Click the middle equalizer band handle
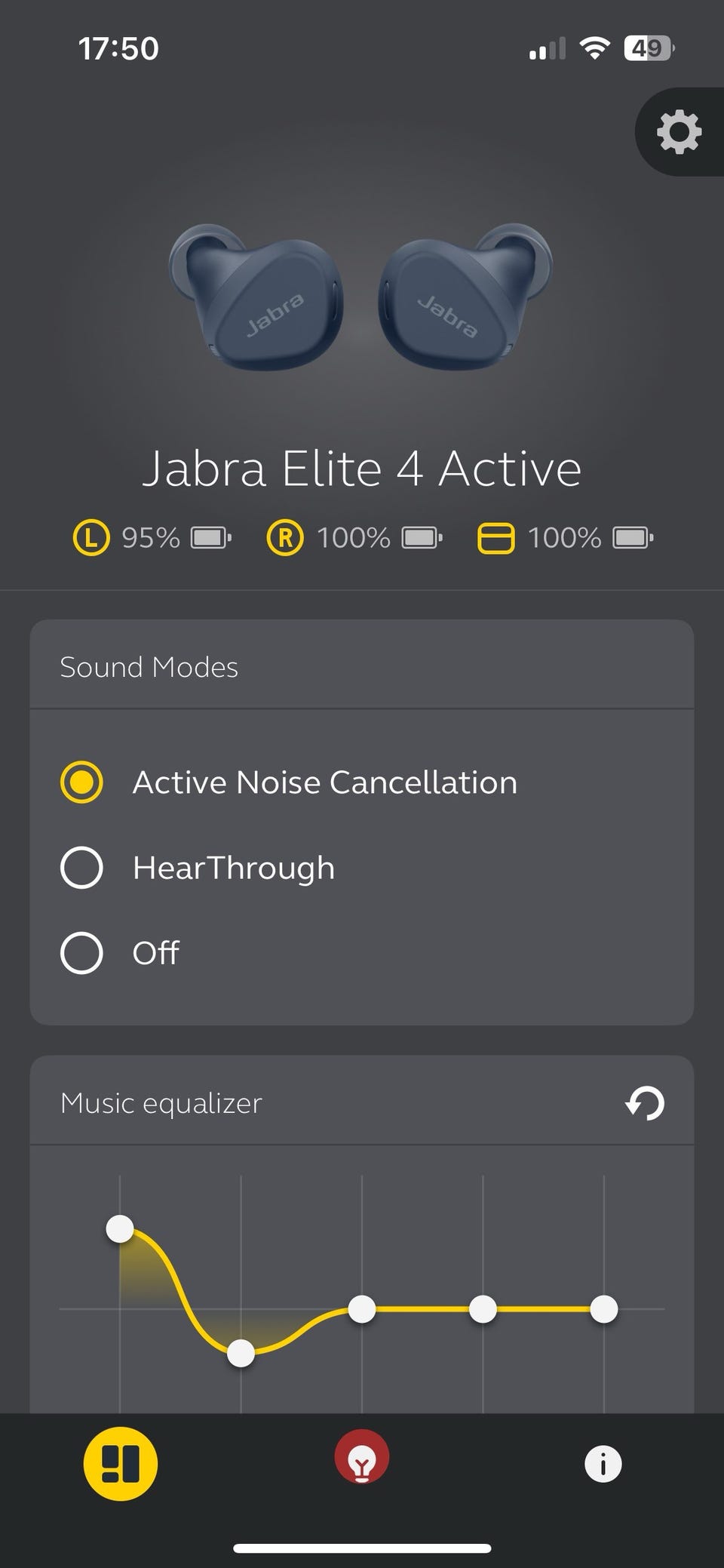The height and width of the screenshot is (1568, 724). [x=362, y=1309]
